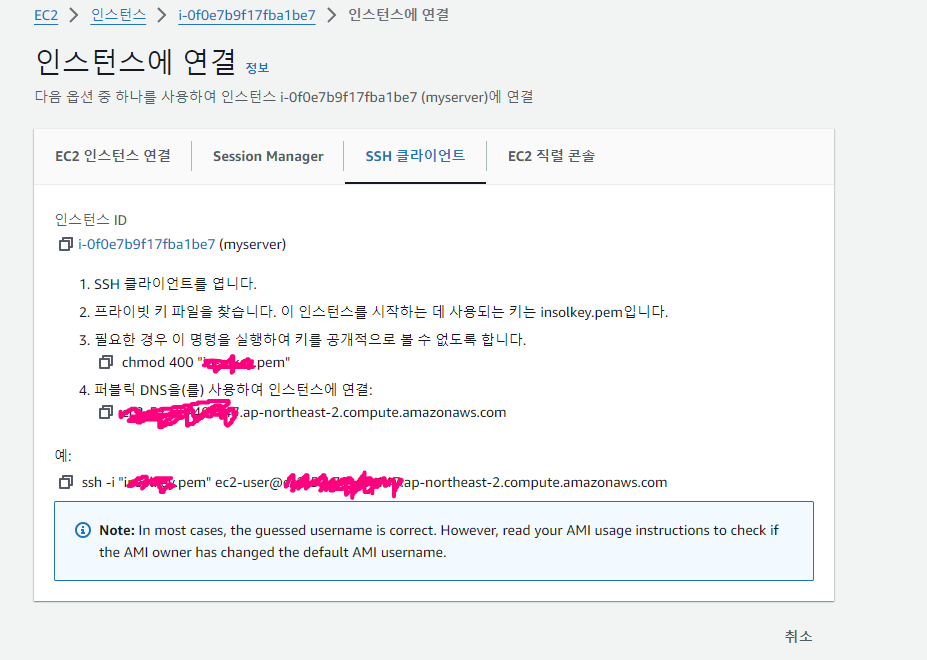
Task: Click breadcrumb chevron after EC2
Action: point(74,15)
